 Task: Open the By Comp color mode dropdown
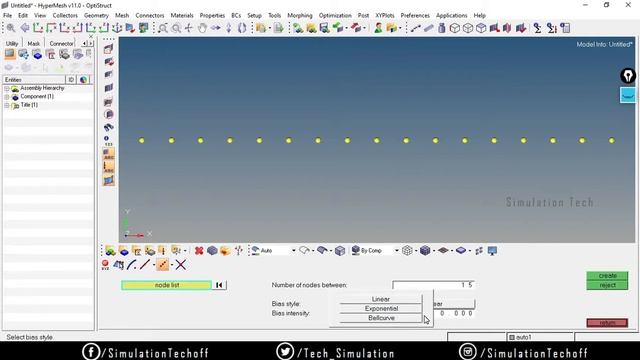(396, 251)
